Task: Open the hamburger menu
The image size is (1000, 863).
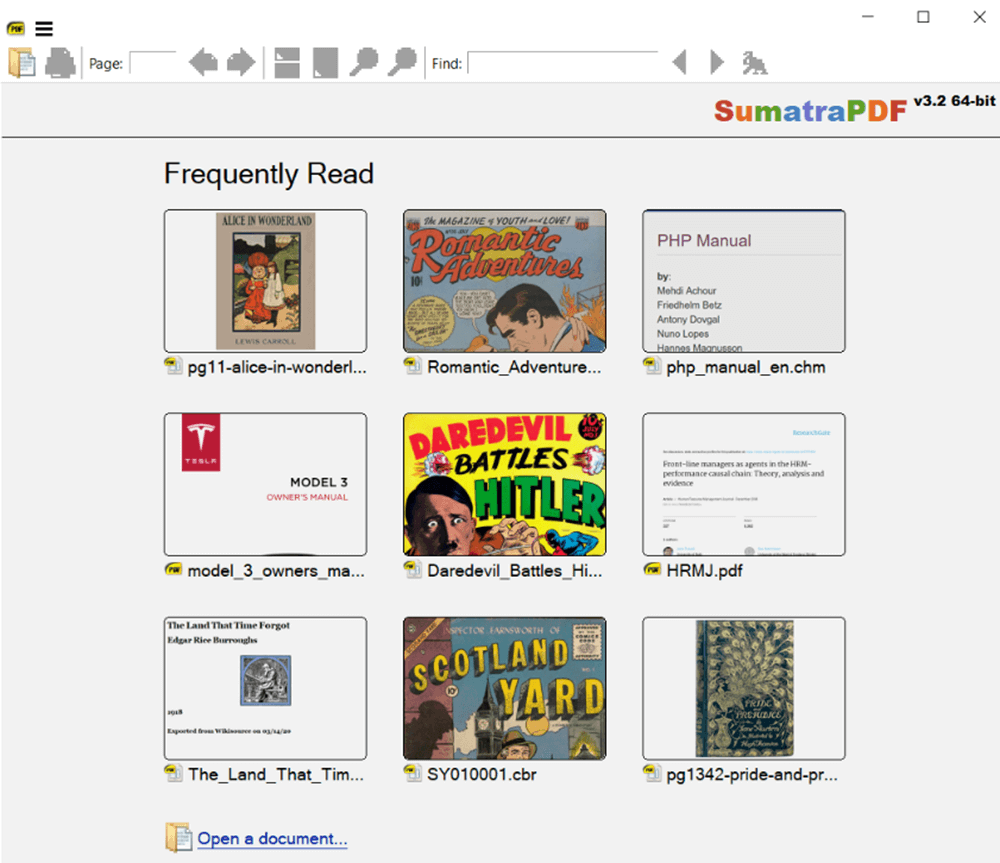Action: point(44,29)
